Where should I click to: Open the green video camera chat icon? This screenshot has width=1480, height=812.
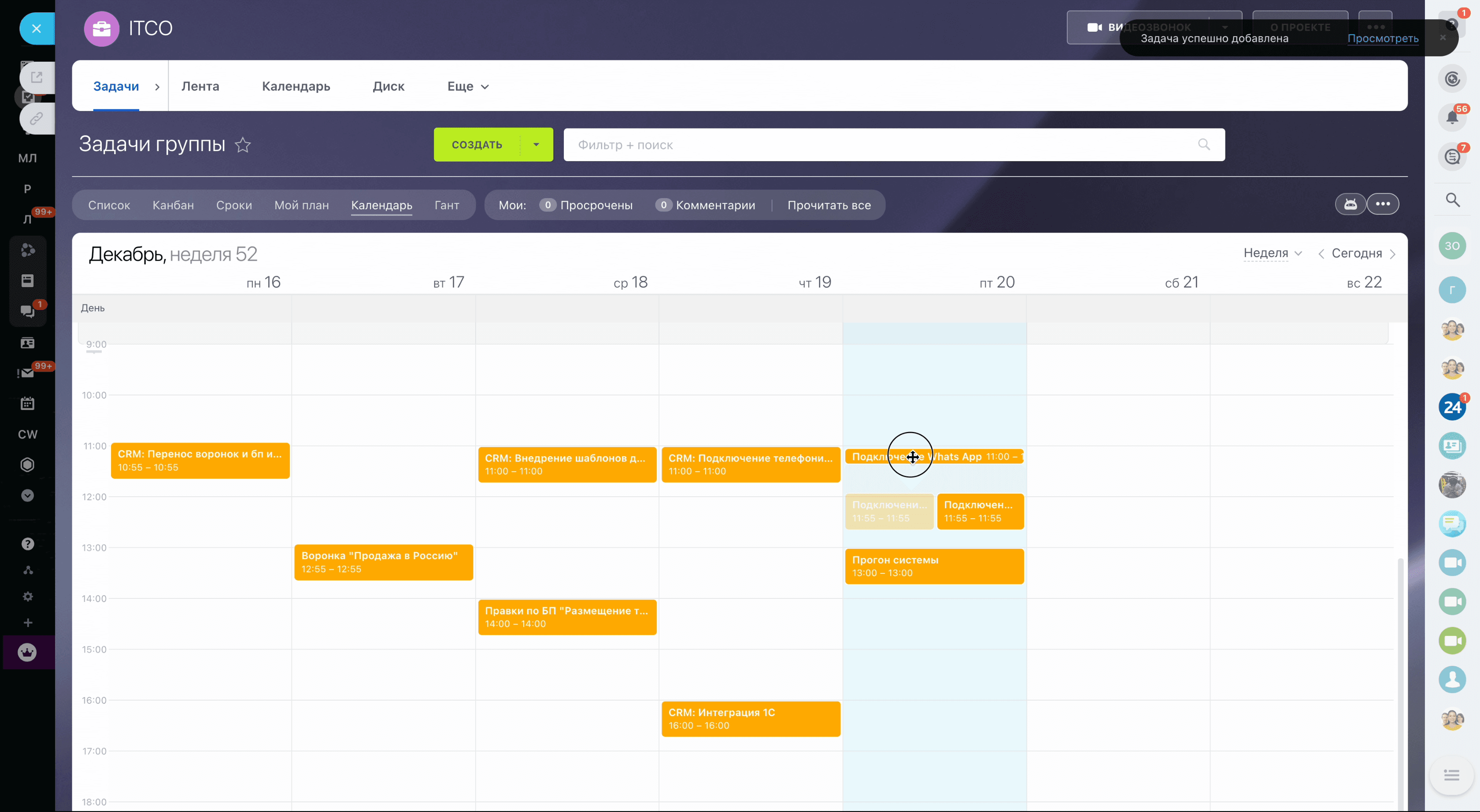1452,641
